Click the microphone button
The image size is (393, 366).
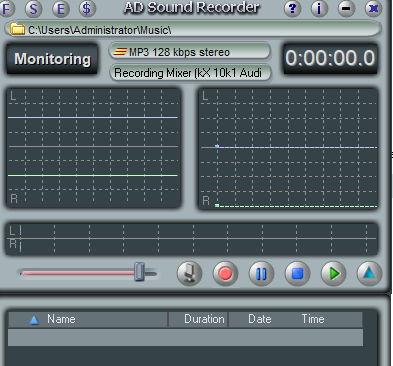coord(189,273)
